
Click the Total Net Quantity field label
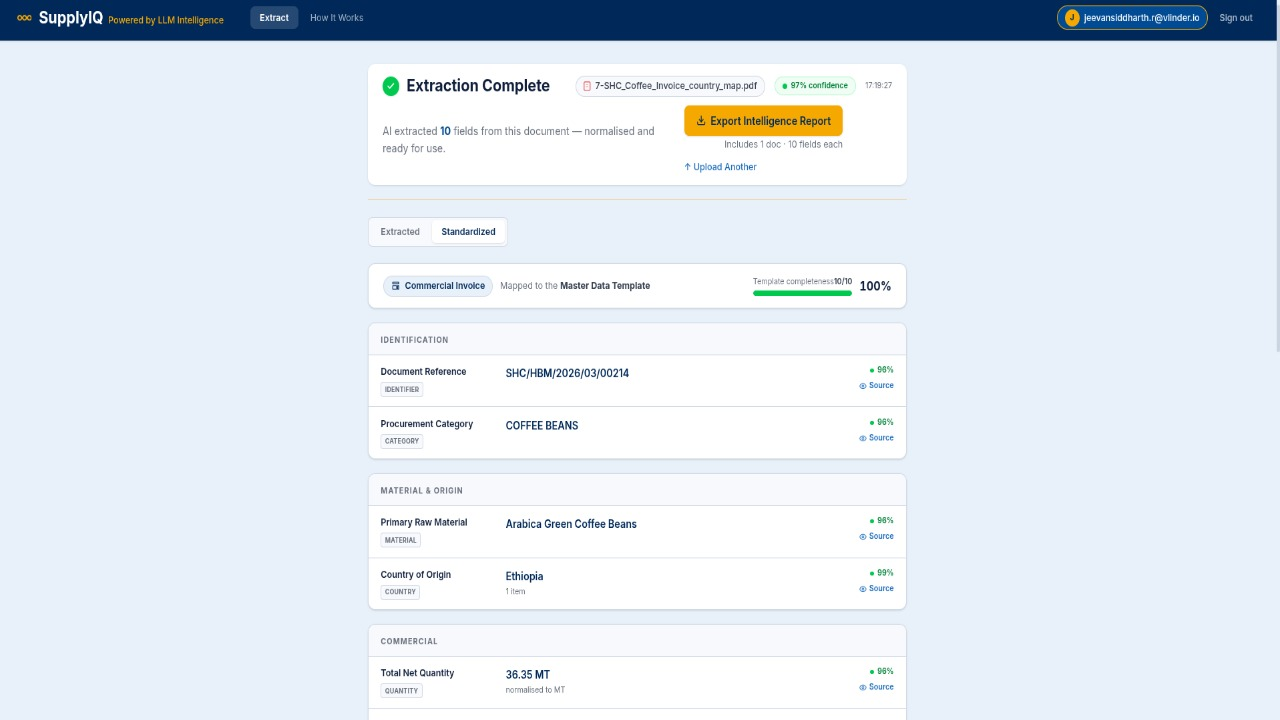417,673
